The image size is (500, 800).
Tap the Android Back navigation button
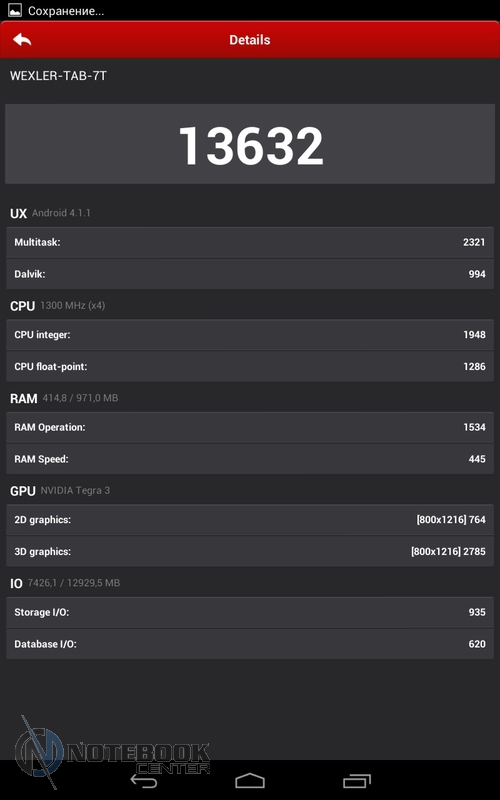[144, 781]
